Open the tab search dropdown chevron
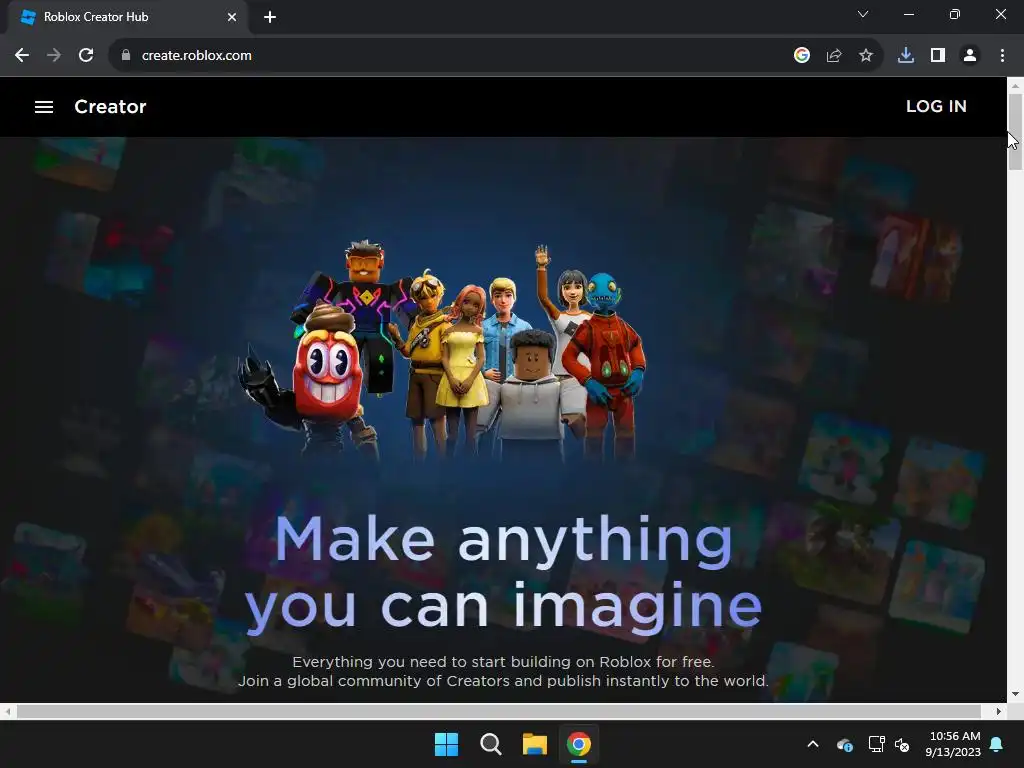This screenshot has width=1024, height=768. tap(863, 14)
